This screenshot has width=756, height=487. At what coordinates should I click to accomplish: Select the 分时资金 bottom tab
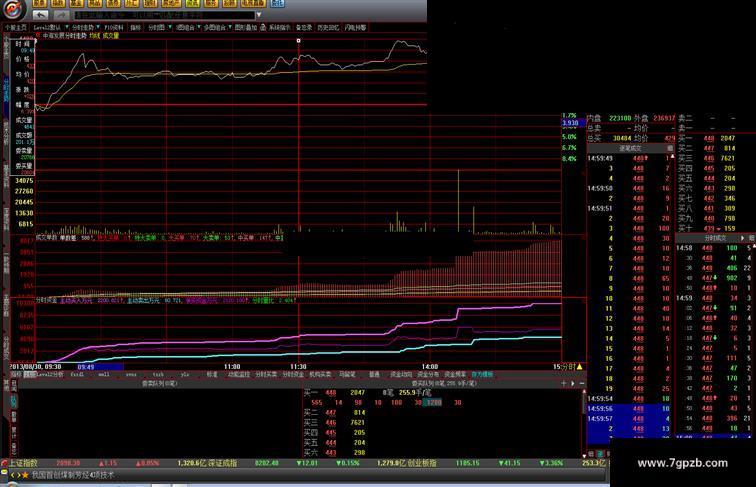(293, 374)
